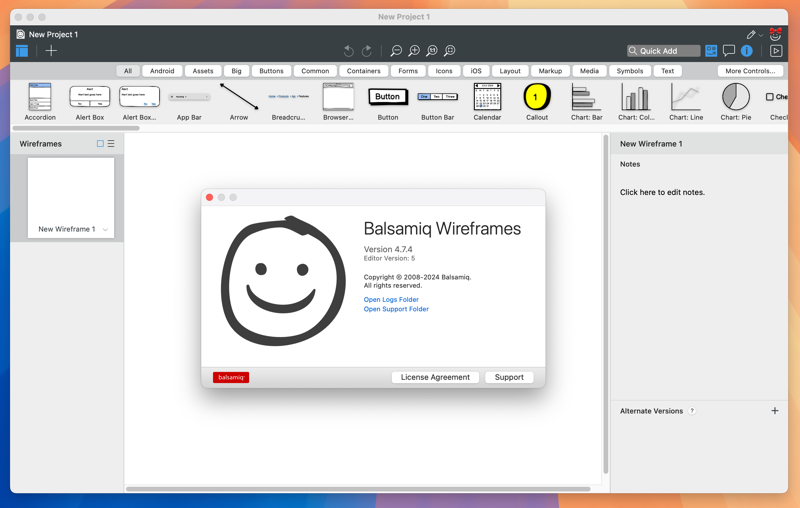The image size is (800, 508).
Task: Select the New Wireframe 1 thumbnail
Action: 71,197
